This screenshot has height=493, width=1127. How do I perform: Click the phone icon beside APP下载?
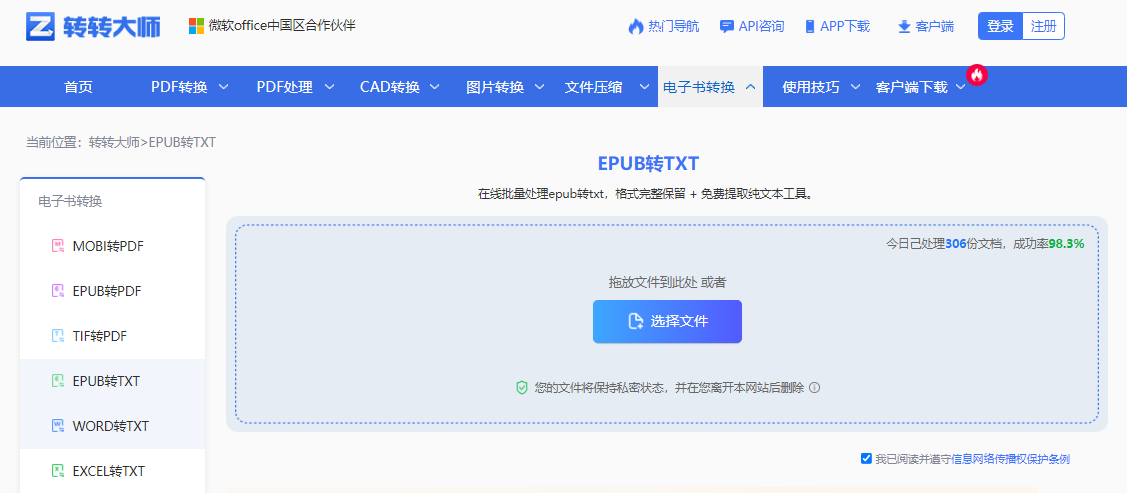[x=810, y=27]
